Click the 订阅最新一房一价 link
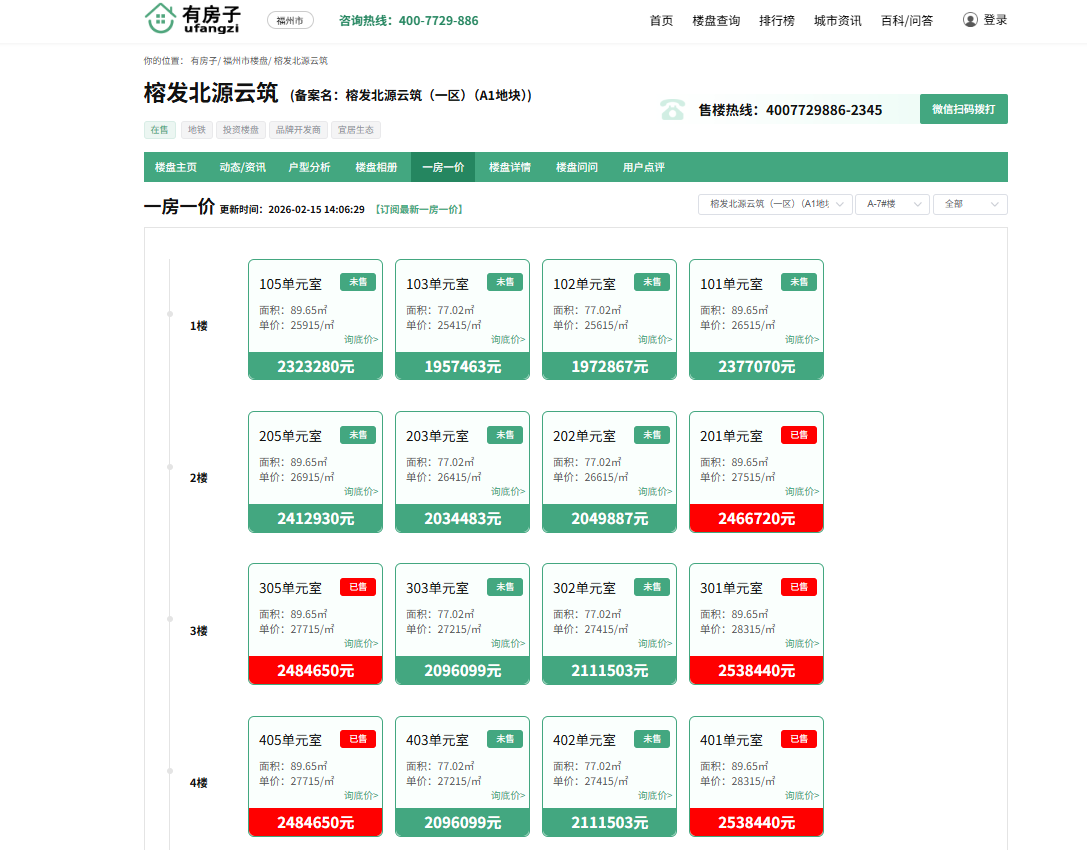The image size is (1087, 850). [x=418, y=210]
